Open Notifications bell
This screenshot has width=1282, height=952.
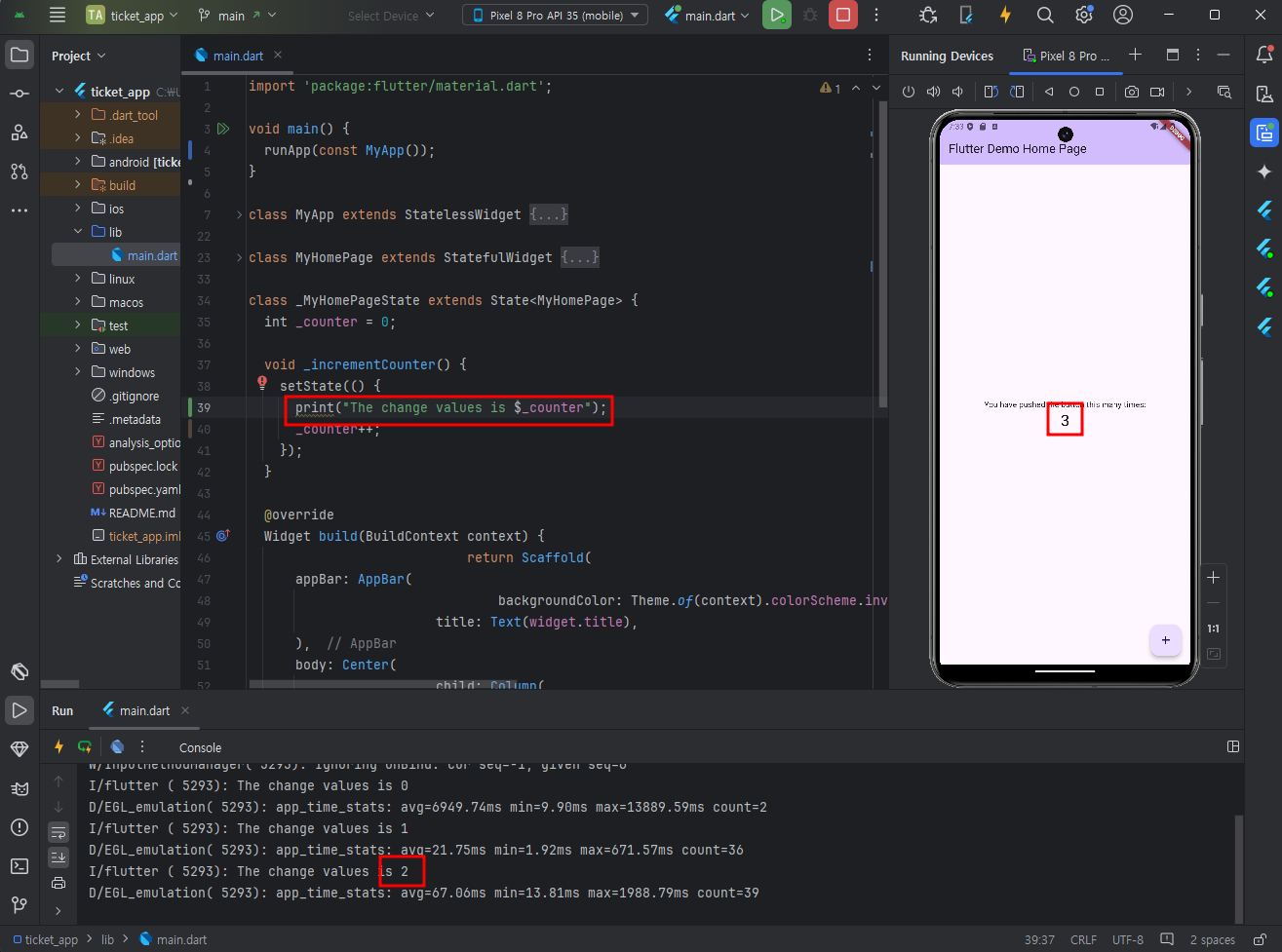pyautogui.click(x=1264, y=55)
